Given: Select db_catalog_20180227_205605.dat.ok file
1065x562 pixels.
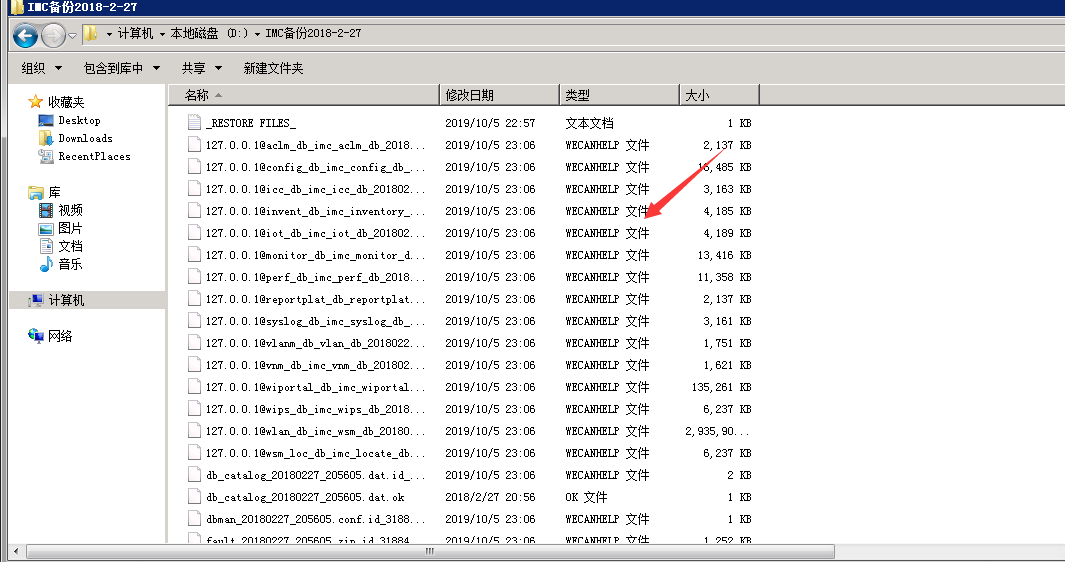Looking at the screenshot, I should tap(304, 497).
